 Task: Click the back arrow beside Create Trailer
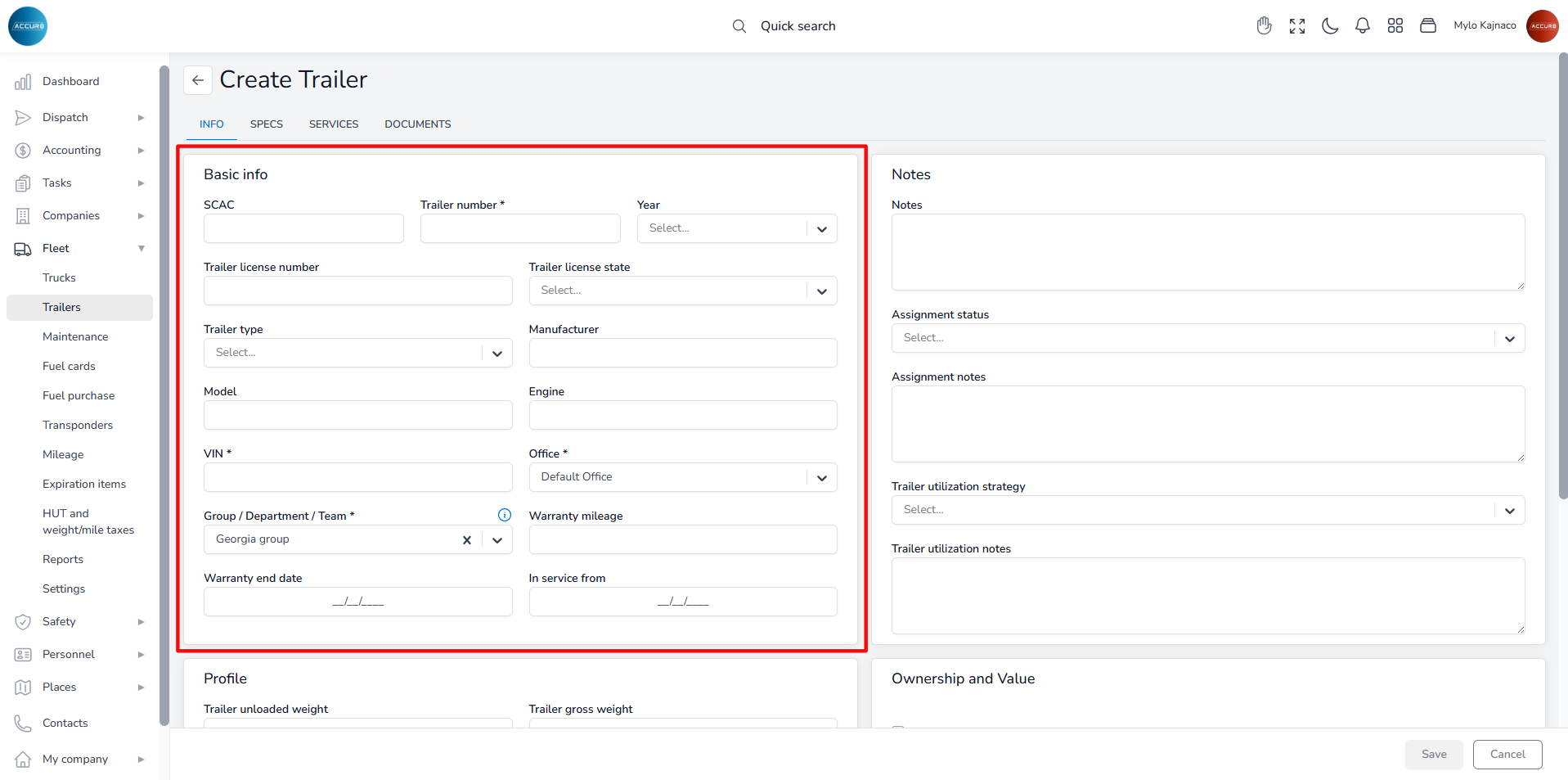[x=198, y=80]
